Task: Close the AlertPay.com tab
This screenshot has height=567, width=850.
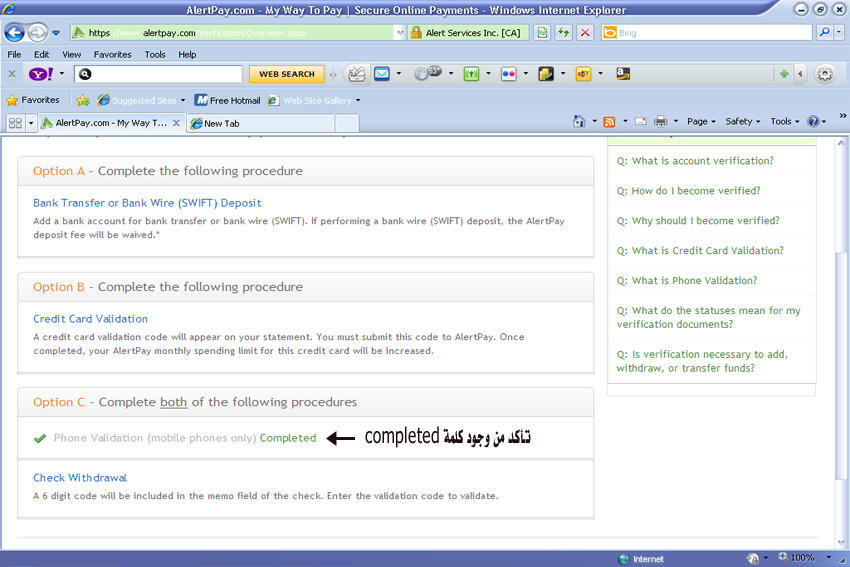Action: pyautogui.click(x=176, y=123)
